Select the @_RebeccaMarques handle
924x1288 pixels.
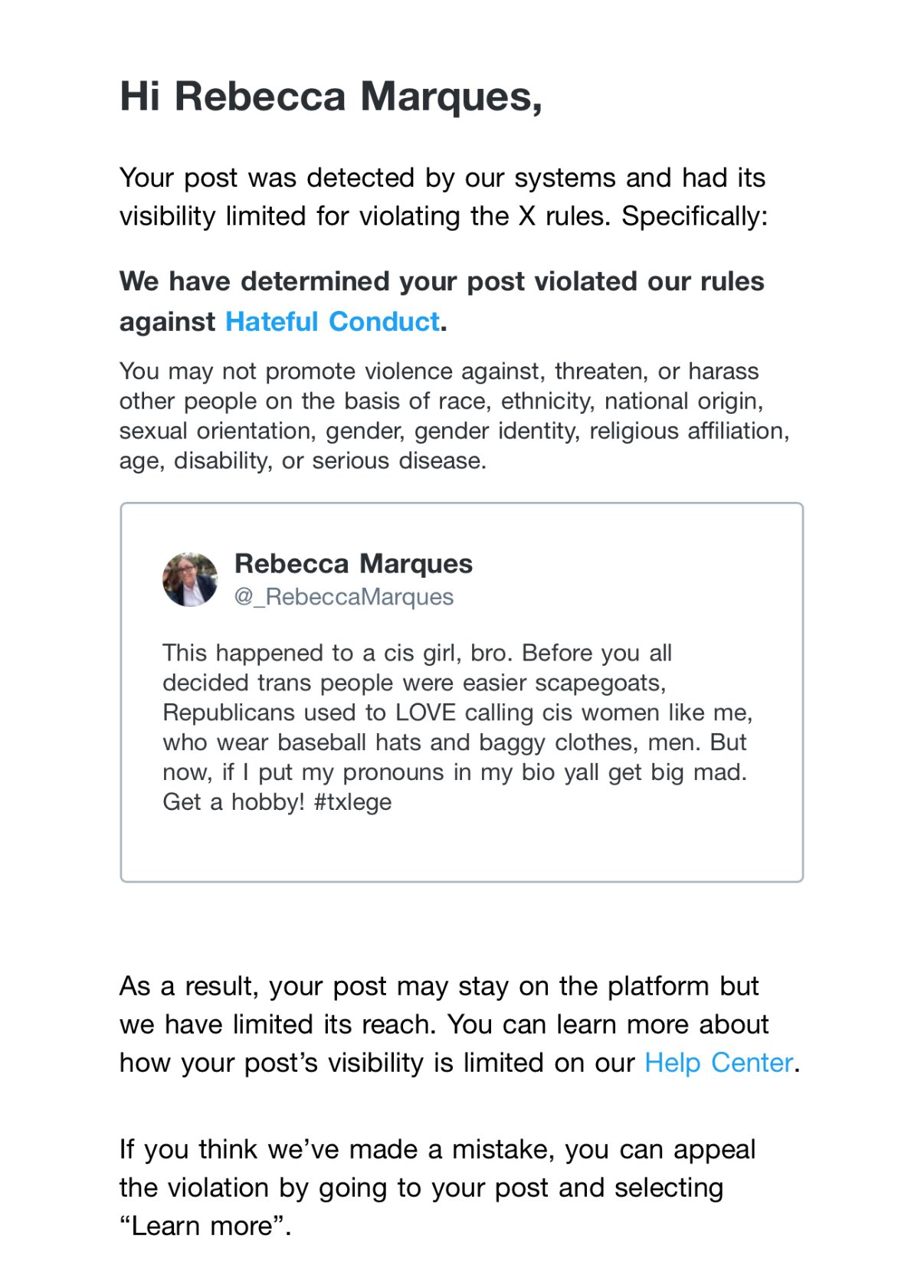344,597
